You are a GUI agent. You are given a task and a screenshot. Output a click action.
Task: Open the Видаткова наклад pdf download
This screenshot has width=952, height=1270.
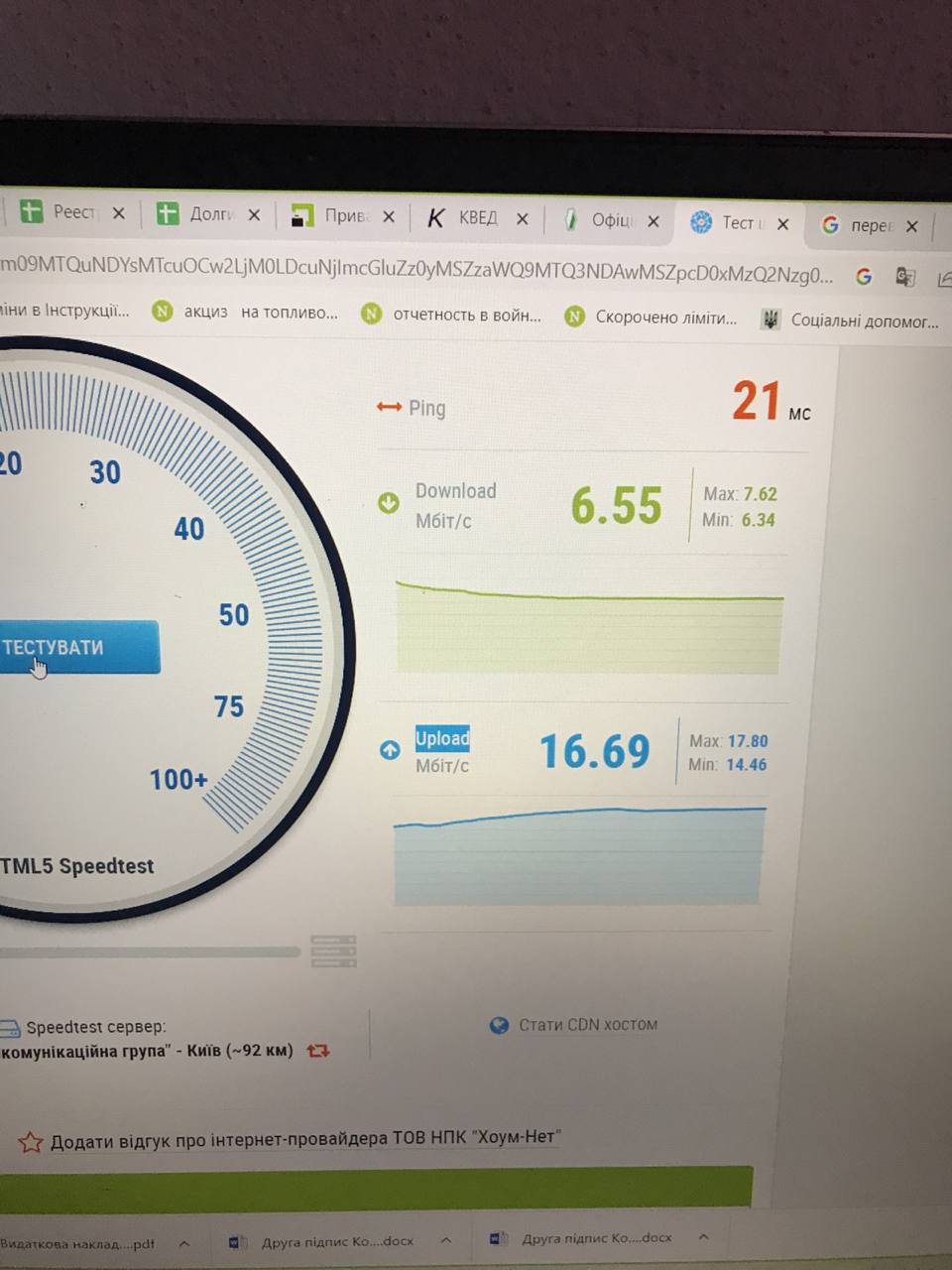tap(77, 1243)
